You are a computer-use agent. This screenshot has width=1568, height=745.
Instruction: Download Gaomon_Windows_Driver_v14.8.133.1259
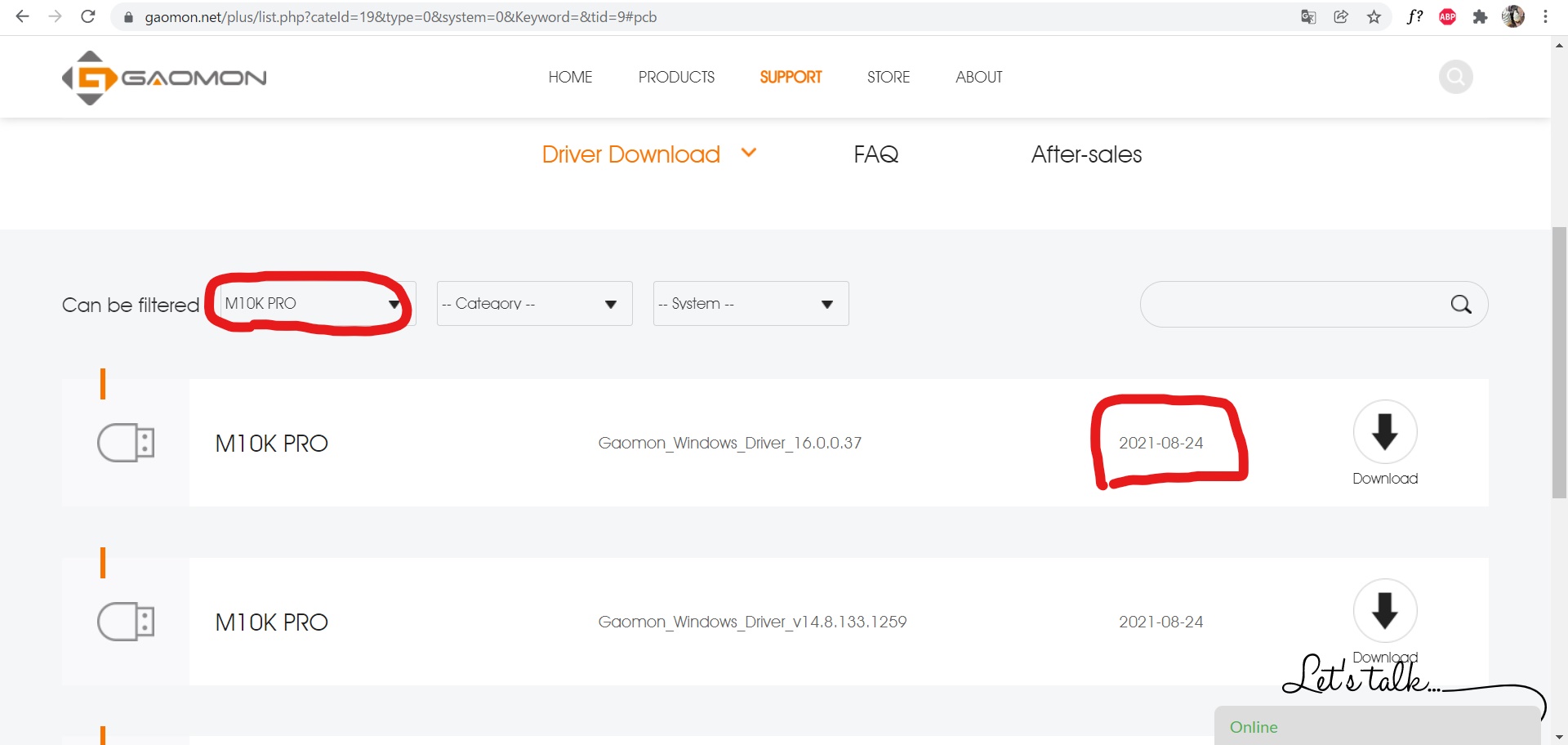(1385, 622)
